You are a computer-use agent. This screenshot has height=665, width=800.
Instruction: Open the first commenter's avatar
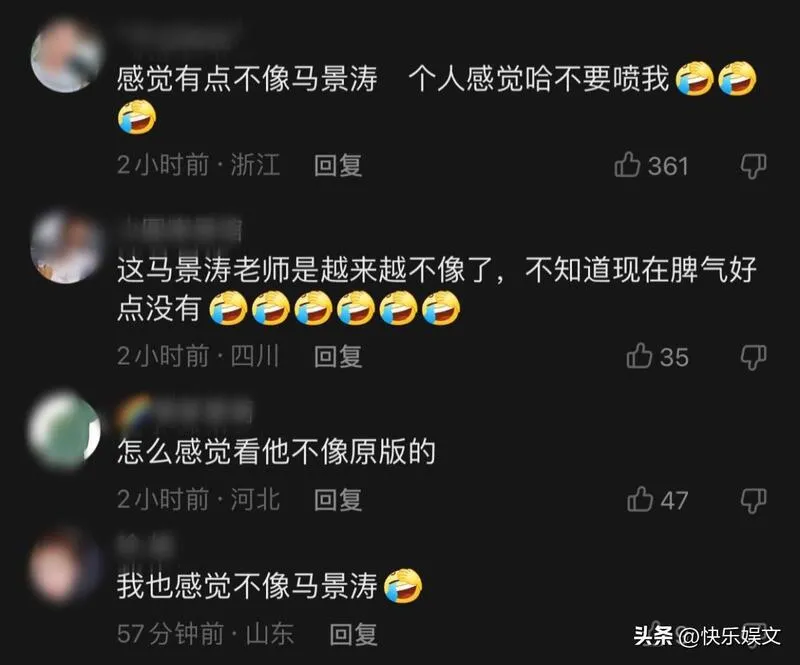[x=66, y=56]
